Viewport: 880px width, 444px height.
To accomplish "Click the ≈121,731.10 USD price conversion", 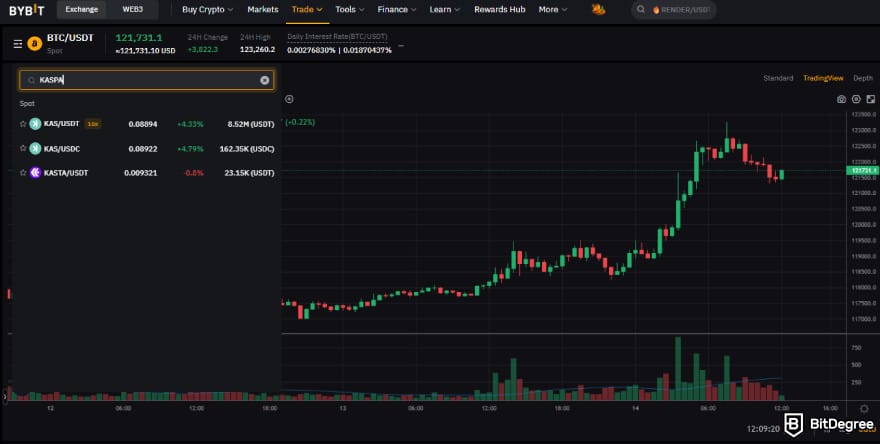I will pyautogui.click(x=145, y=51).
